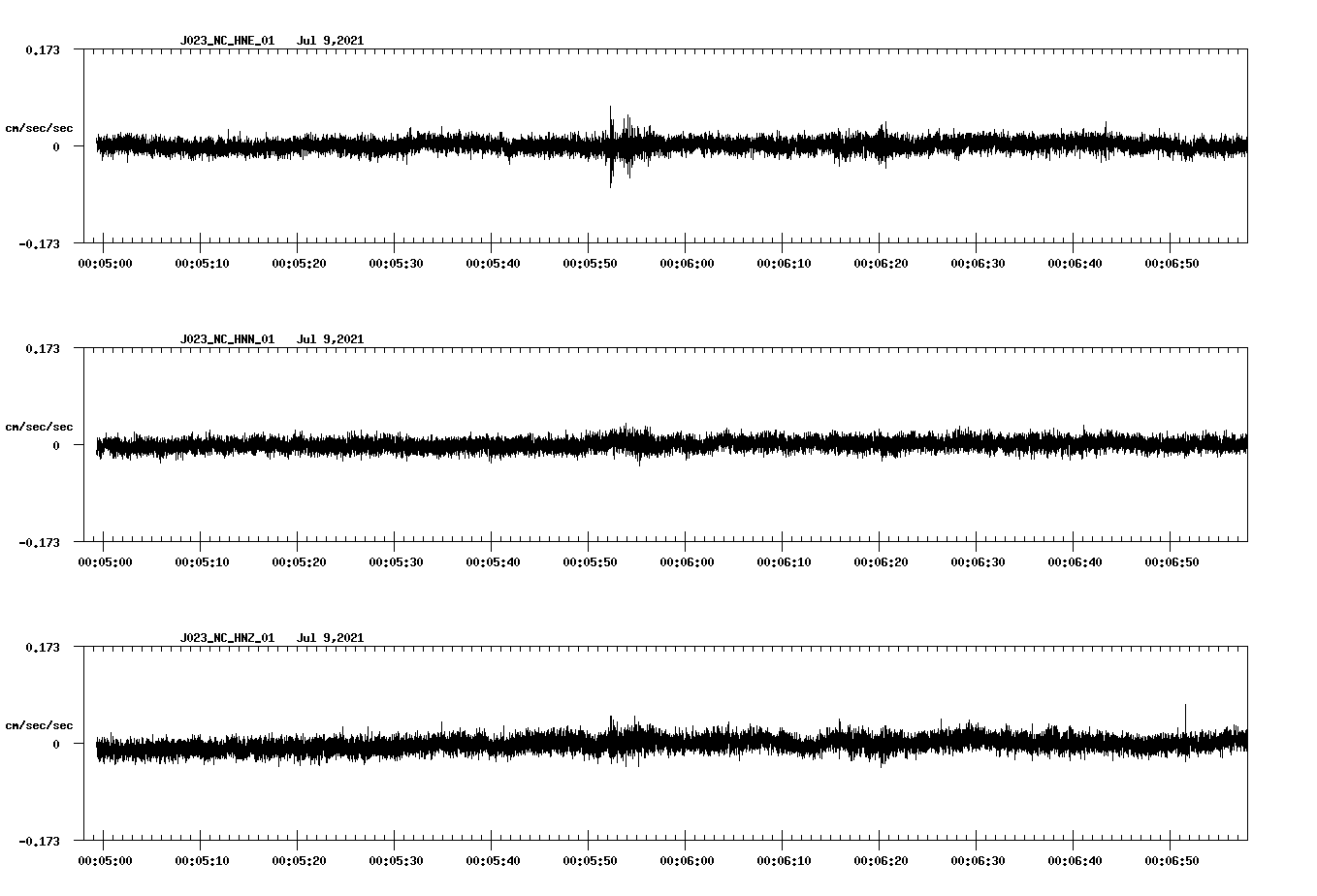Click the J023_NC_HNZ_01 trace label
Screen dimensions: 1317x896
pyautogui.click(x=226, y=638)
